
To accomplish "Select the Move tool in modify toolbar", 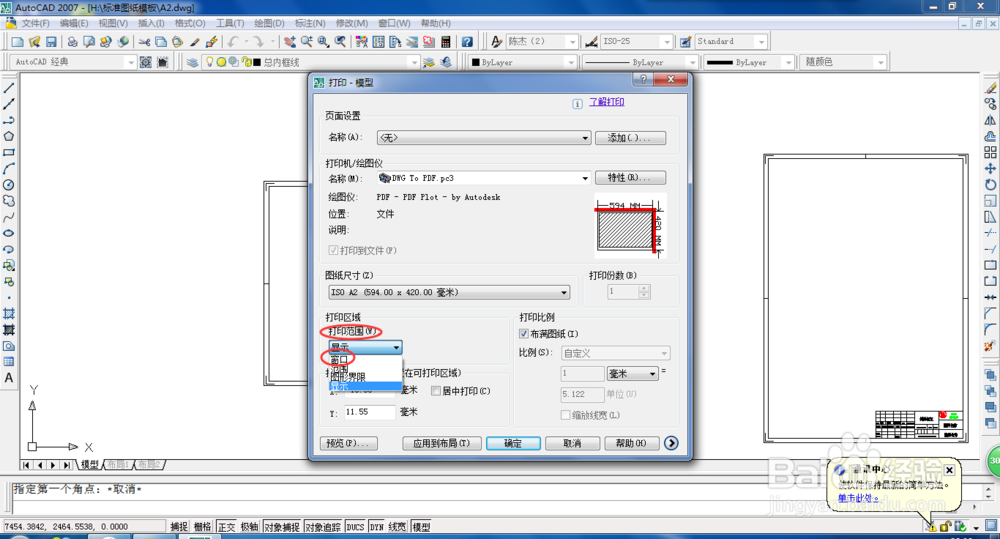I will pyautogui.click(x=990, y=168).
